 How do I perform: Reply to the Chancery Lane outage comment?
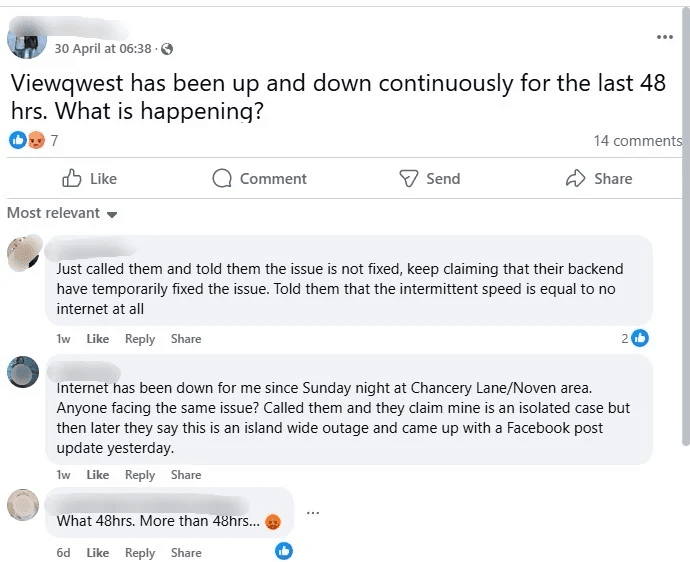click(140, 475)
